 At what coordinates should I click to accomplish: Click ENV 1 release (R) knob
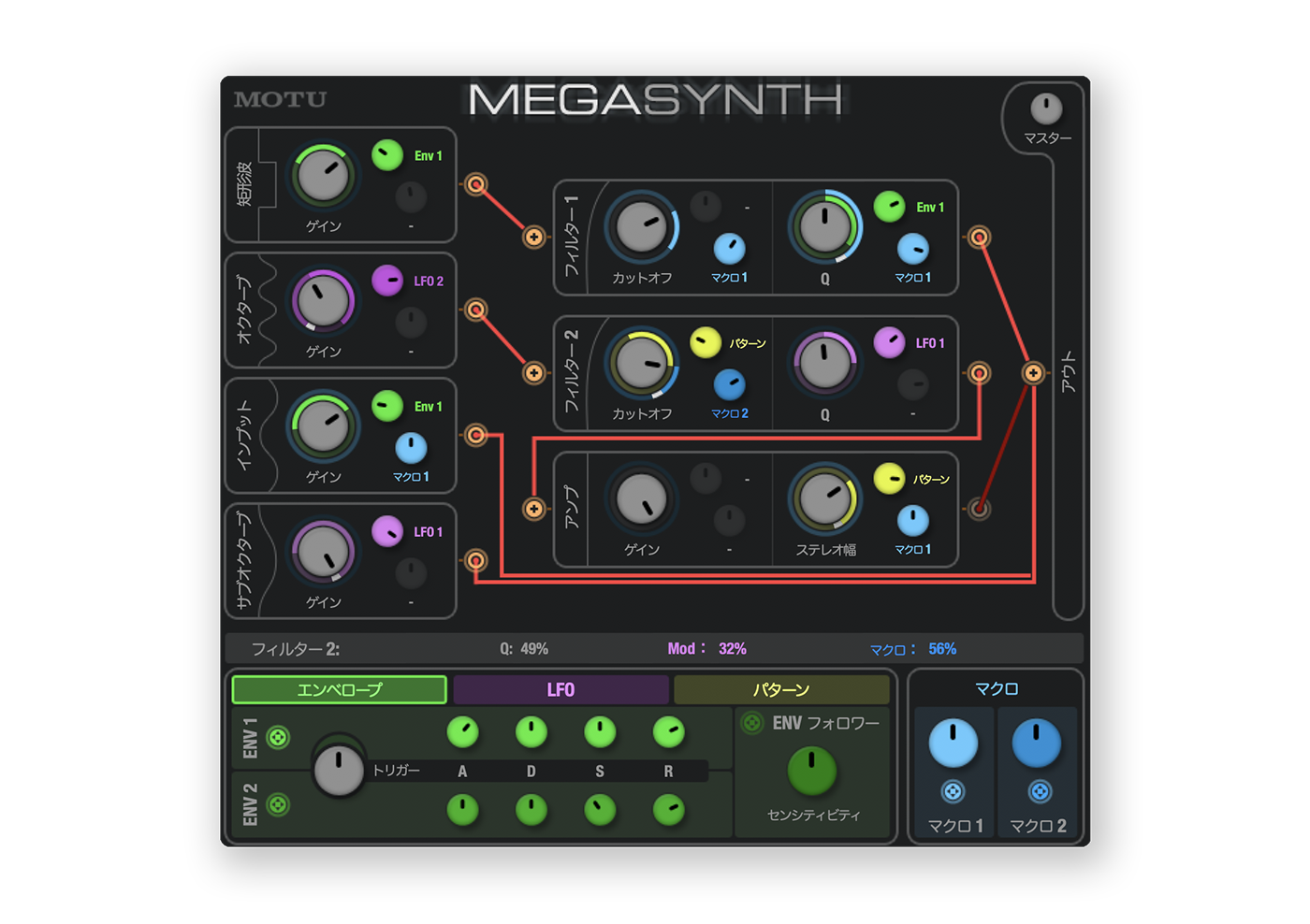click(668, 732)
